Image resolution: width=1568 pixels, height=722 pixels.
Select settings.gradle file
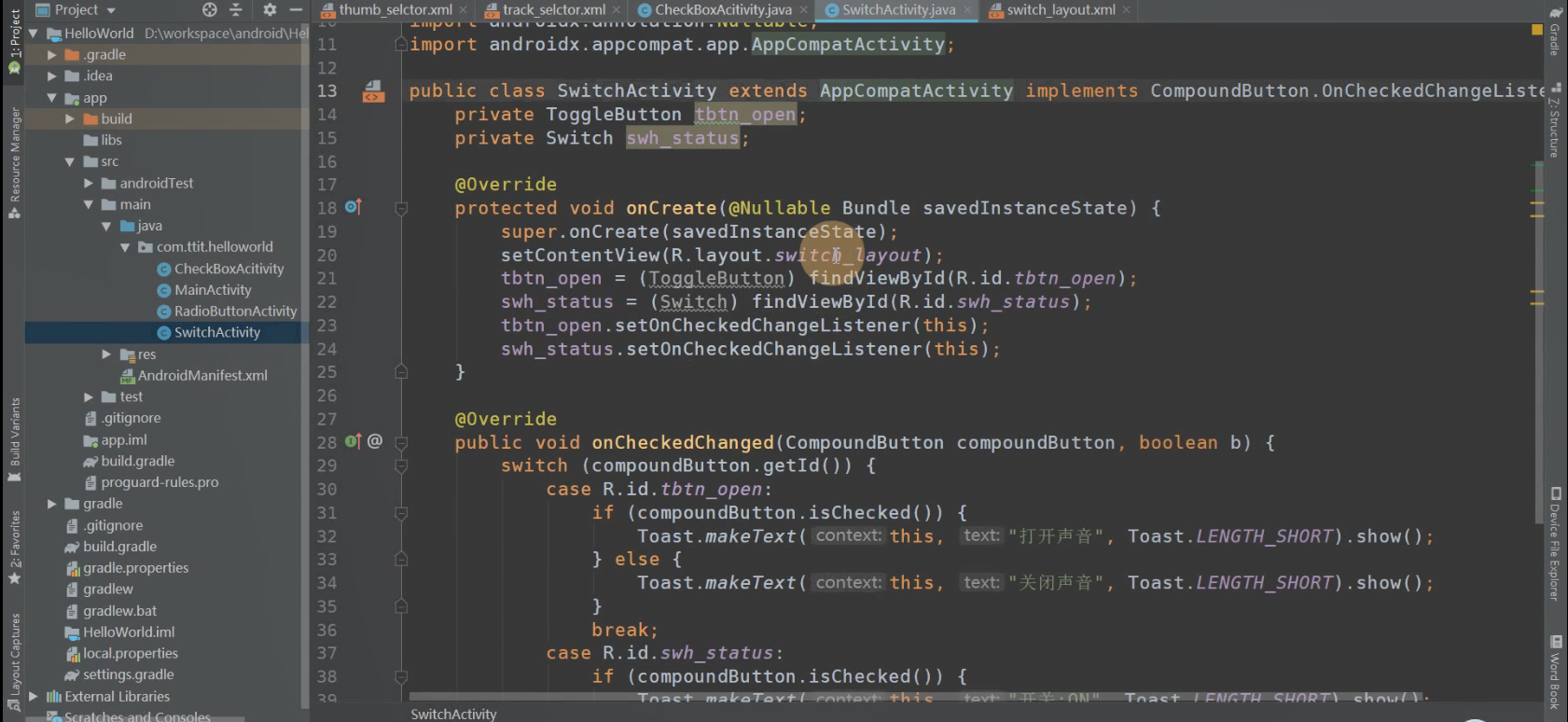(119, 675)
